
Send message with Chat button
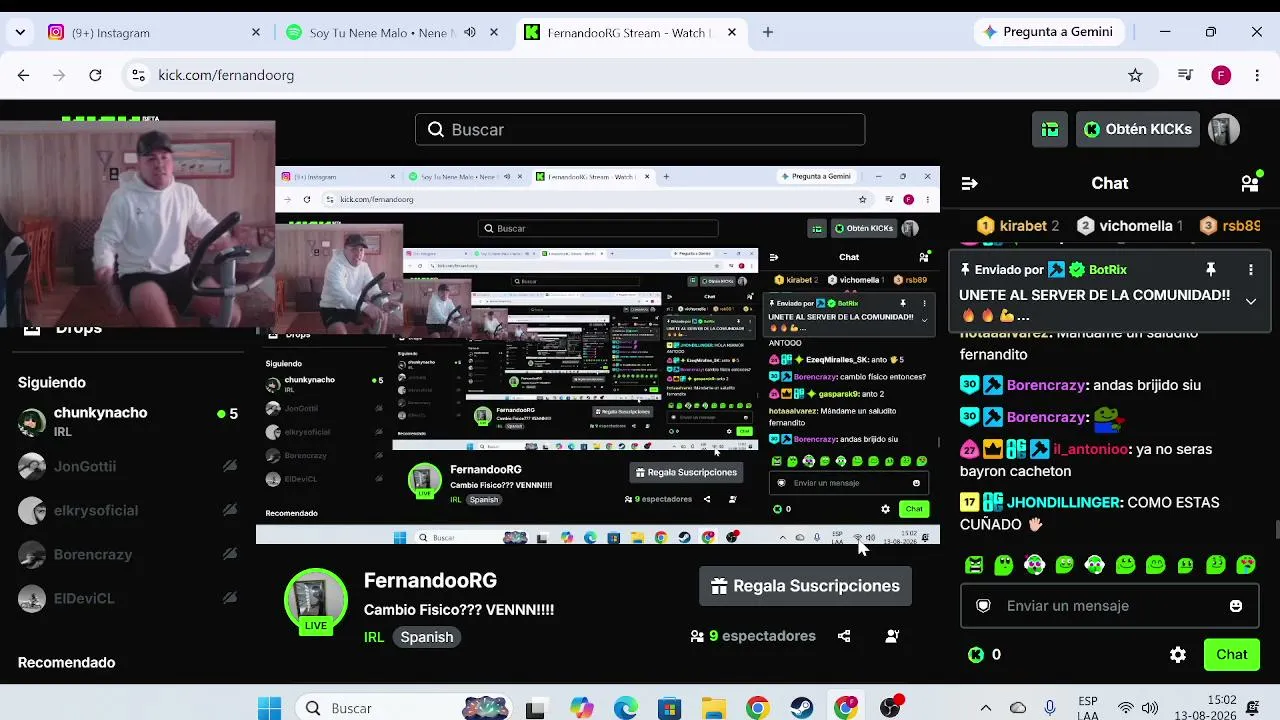(x=1231, y=655)
